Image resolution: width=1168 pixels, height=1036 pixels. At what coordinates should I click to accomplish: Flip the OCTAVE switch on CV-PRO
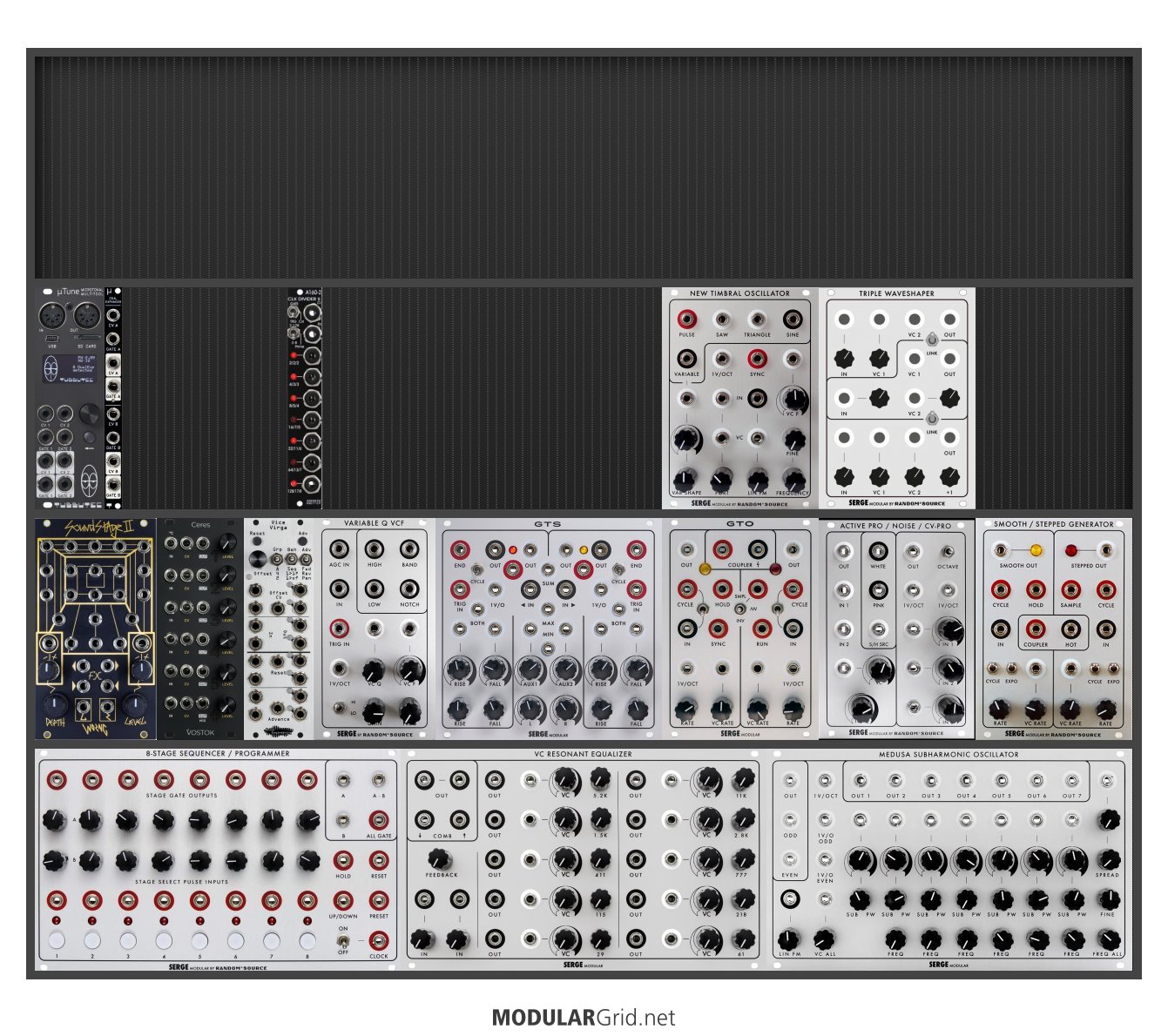948,551
